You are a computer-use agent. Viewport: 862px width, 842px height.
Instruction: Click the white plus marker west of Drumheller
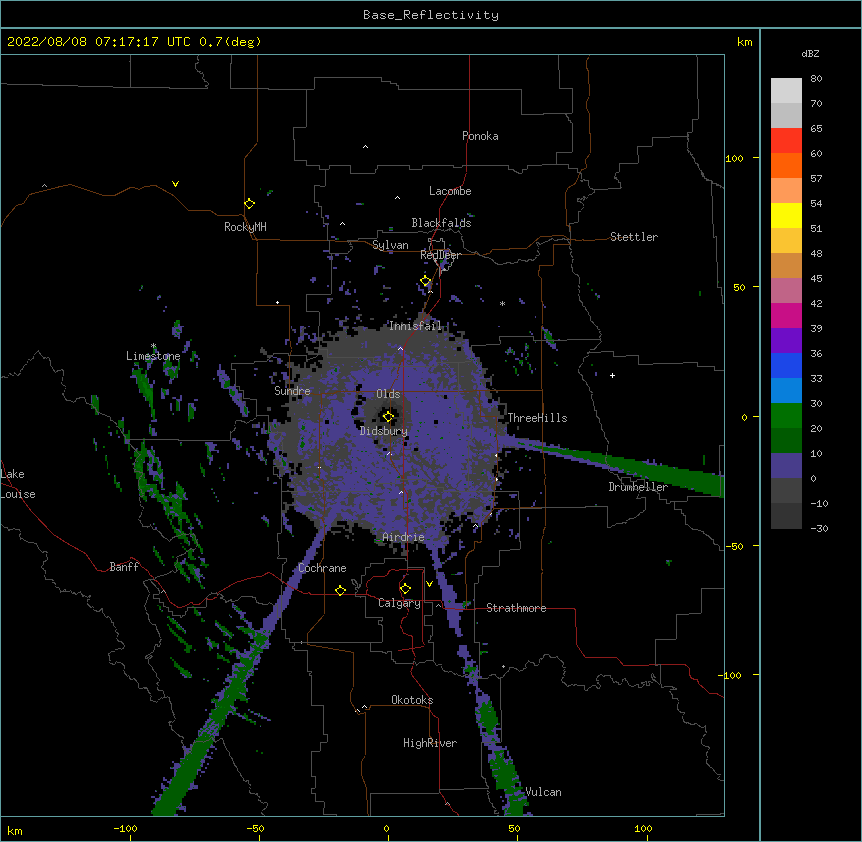[x=612, y=375]
